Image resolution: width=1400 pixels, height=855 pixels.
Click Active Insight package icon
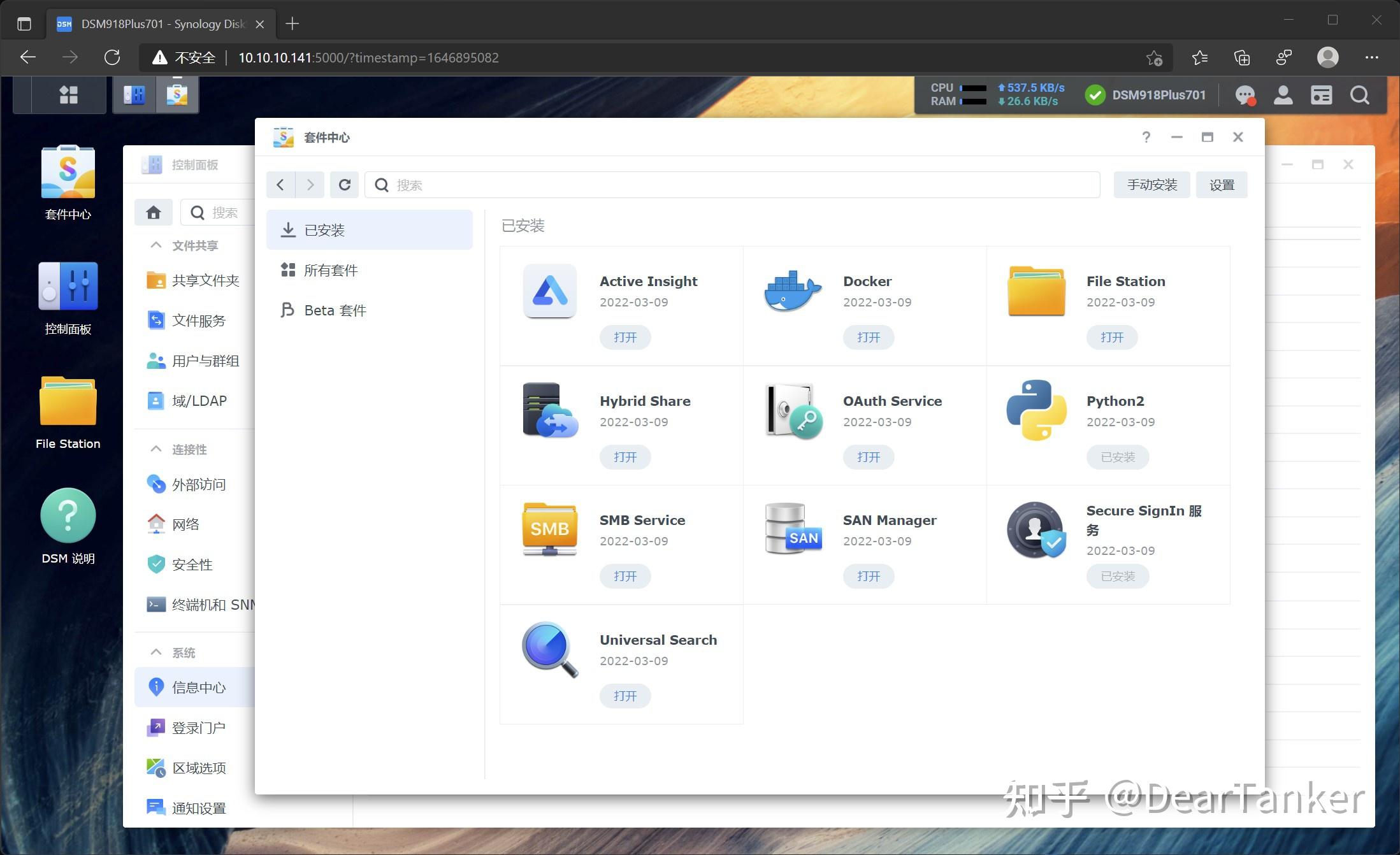coord(549,291)
